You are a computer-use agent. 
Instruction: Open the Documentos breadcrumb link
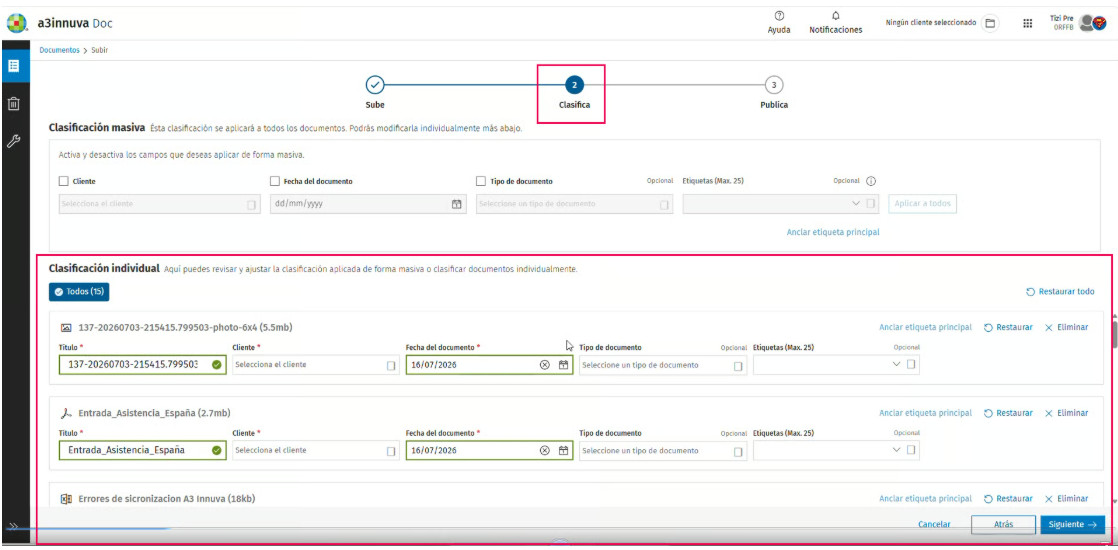coord(59,51)
